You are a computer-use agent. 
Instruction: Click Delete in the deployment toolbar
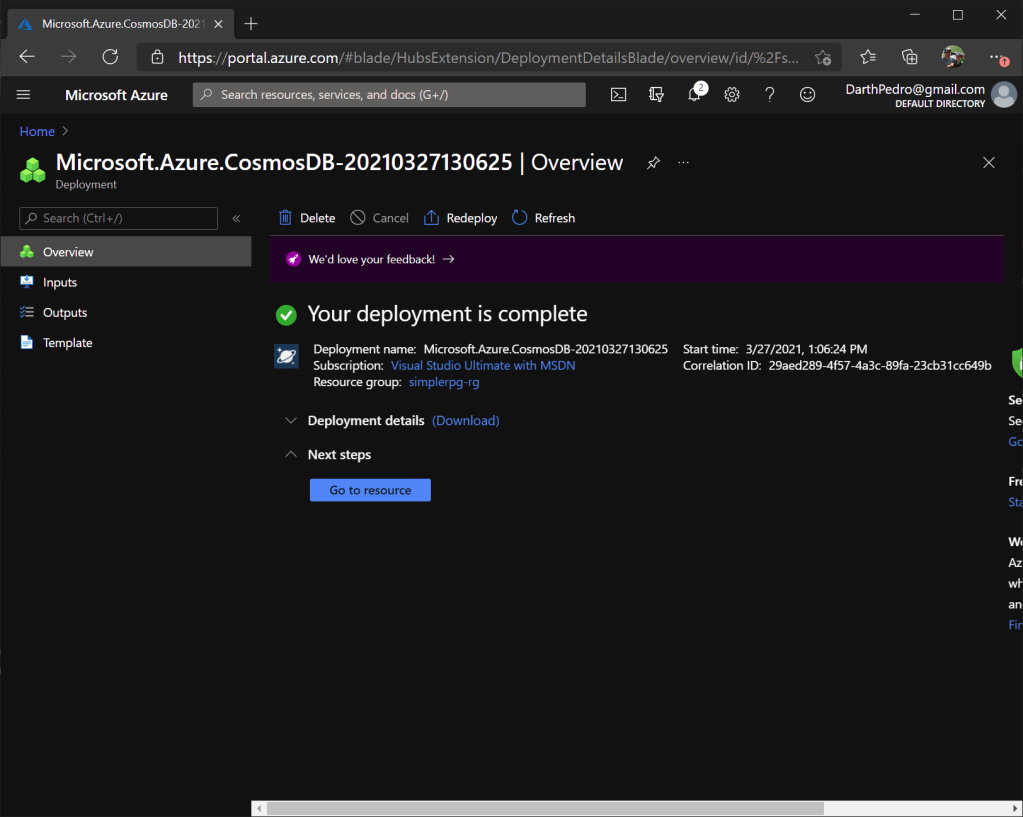coord(307,218)
